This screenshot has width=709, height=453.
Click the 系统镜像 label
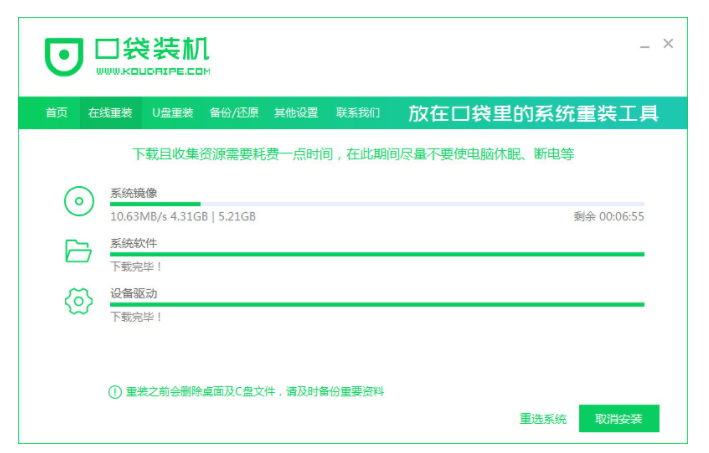134,193
